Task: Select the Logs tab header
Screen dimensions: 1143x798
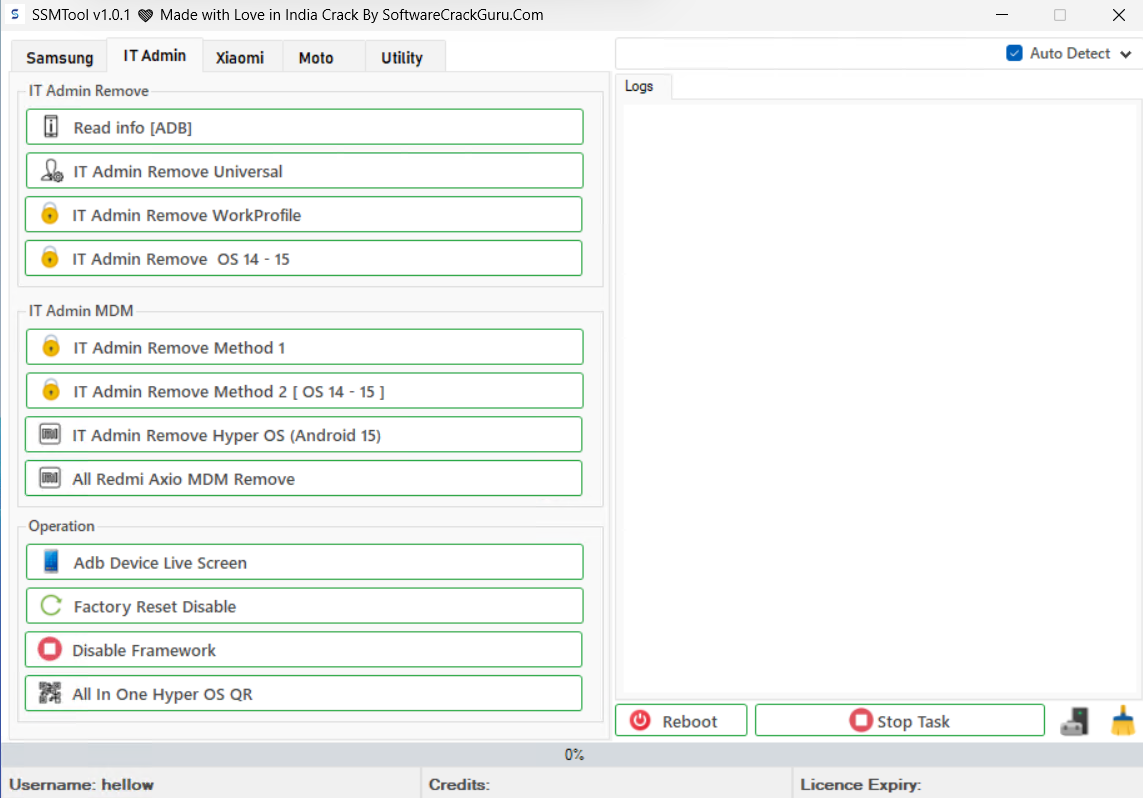Action: point(639,87)
